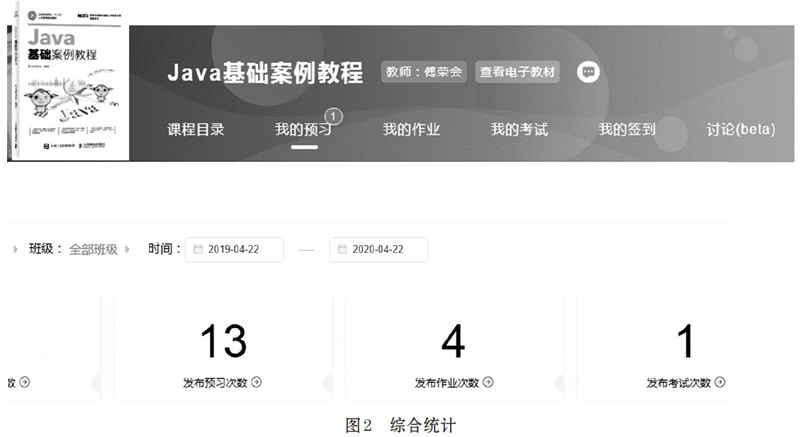This screenshot has height=437, width=800.
Task: Click the 教师：傅荣会 button
Action: click(423, 72)
